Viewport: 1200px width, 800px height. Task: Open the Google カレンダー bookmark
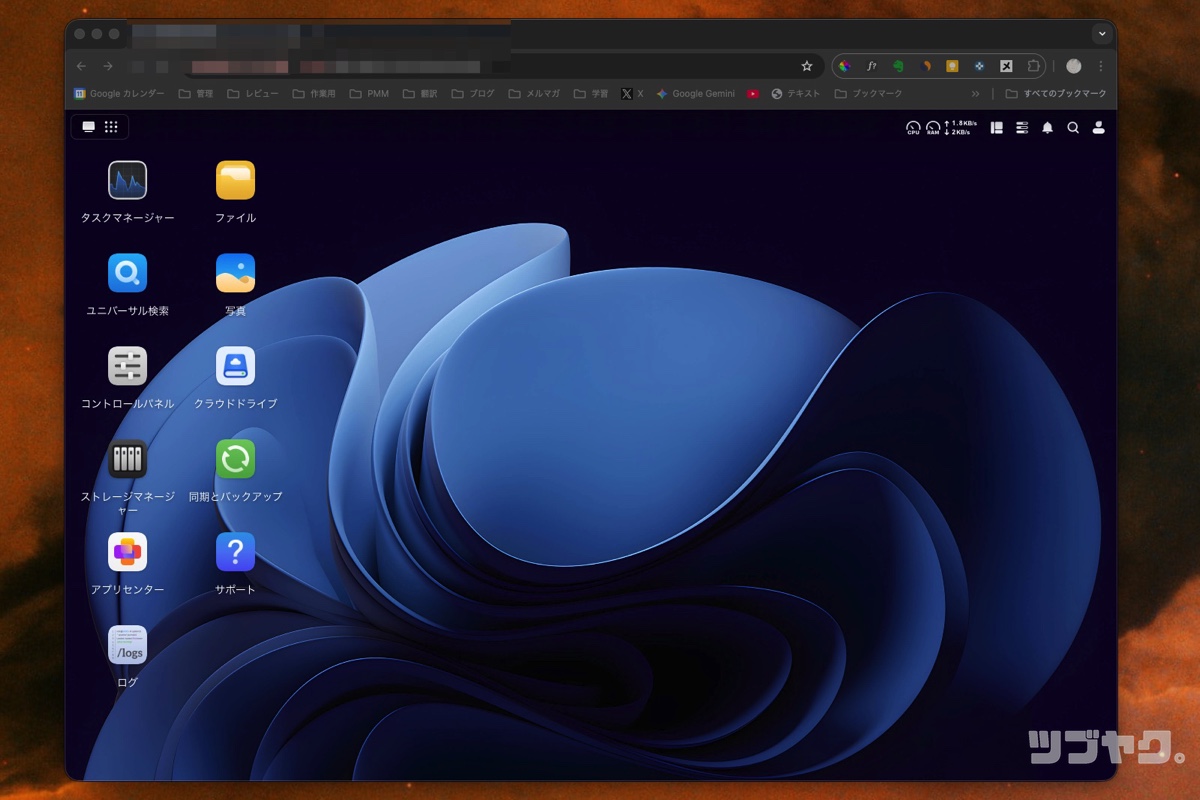[x=119, y=94]
